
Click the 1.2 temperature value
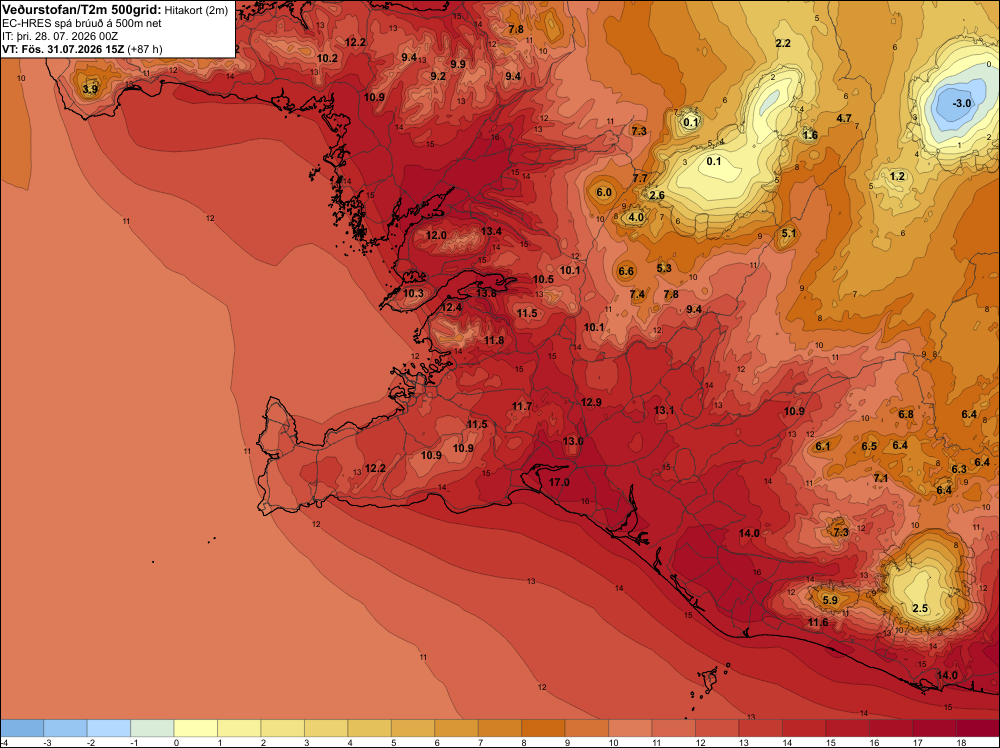pos(897,177)
